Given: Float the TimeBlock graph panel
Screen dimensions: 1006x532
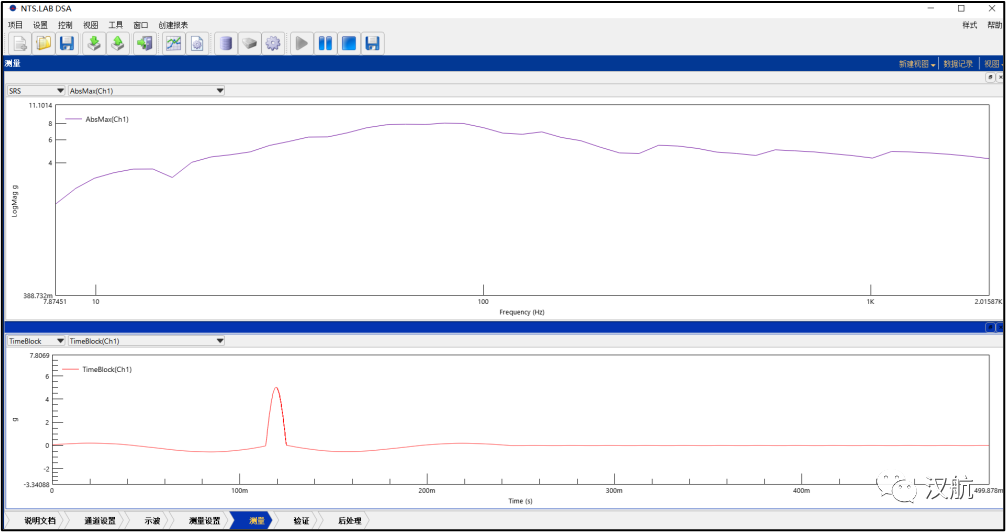Looking at the screenshot, I should (991, 327).
